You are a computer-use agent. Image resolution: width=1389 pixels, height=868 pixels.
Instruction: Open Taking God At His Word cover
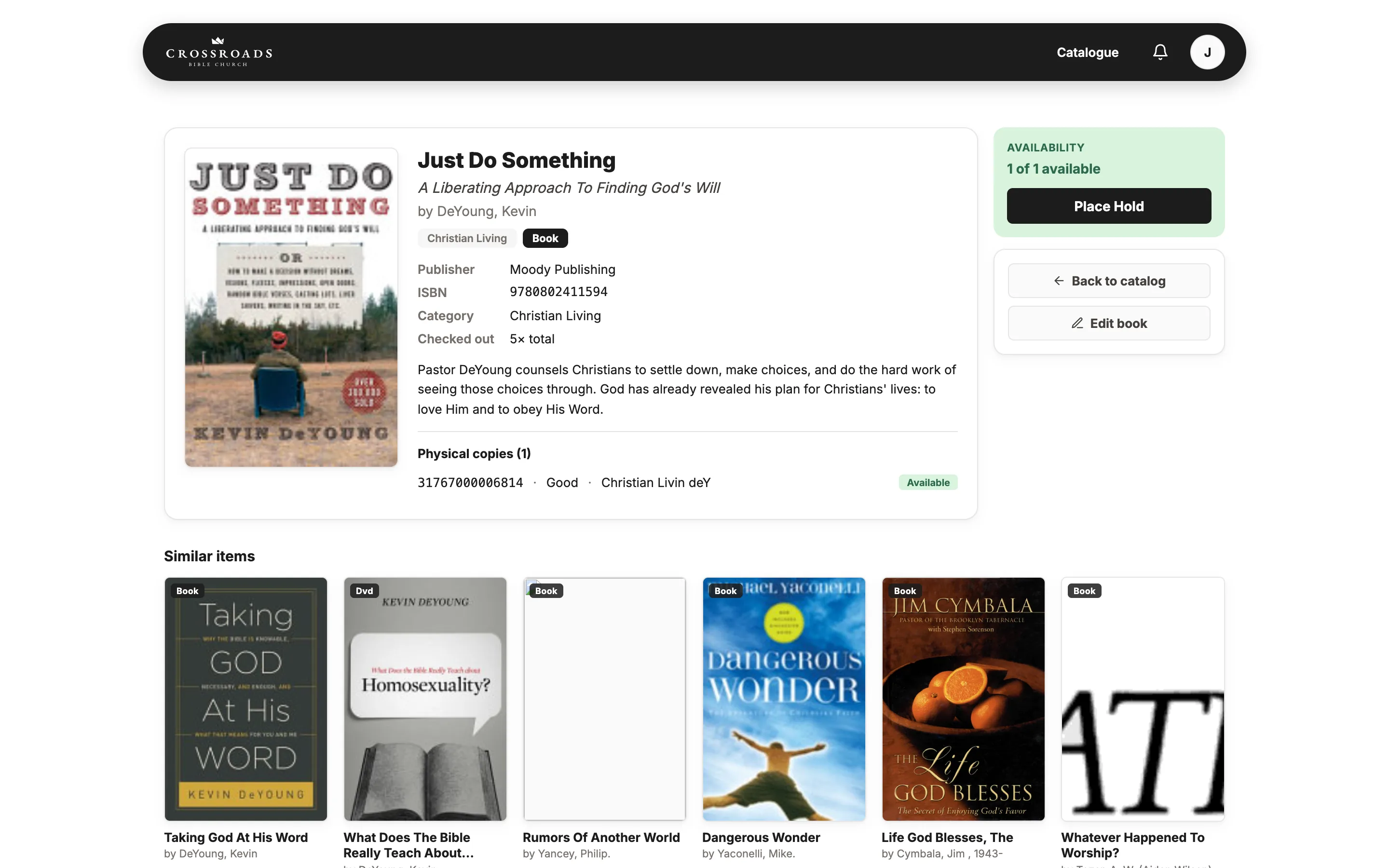pos(245,699)
